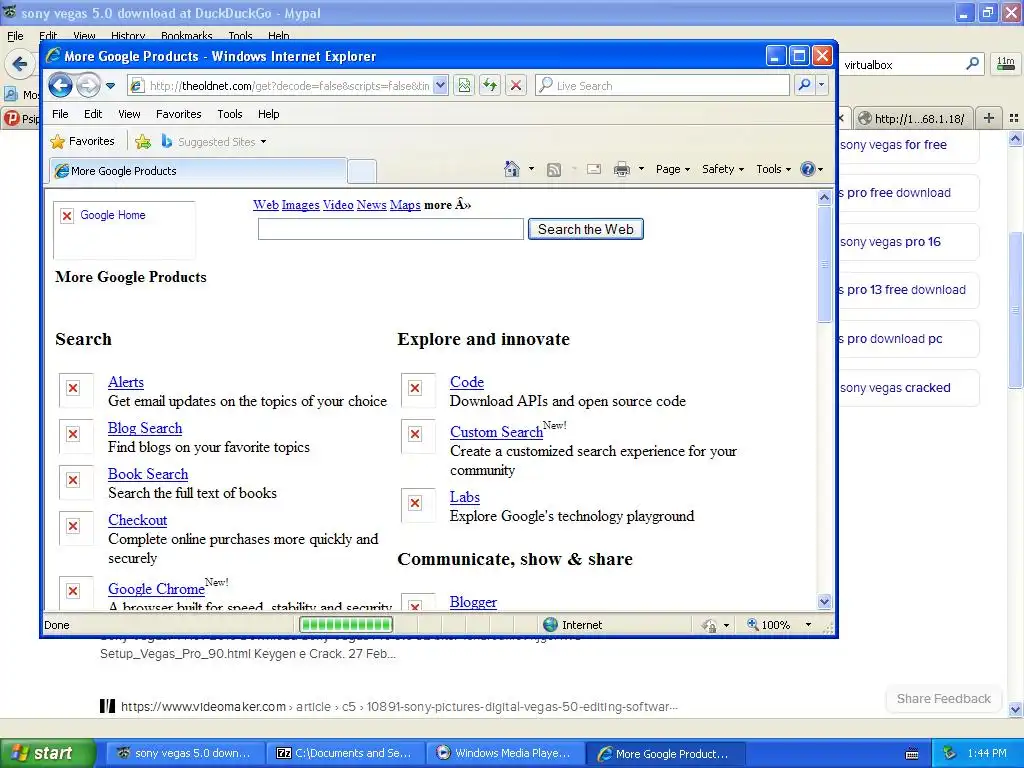Open the Tools command bar menu

773,169
